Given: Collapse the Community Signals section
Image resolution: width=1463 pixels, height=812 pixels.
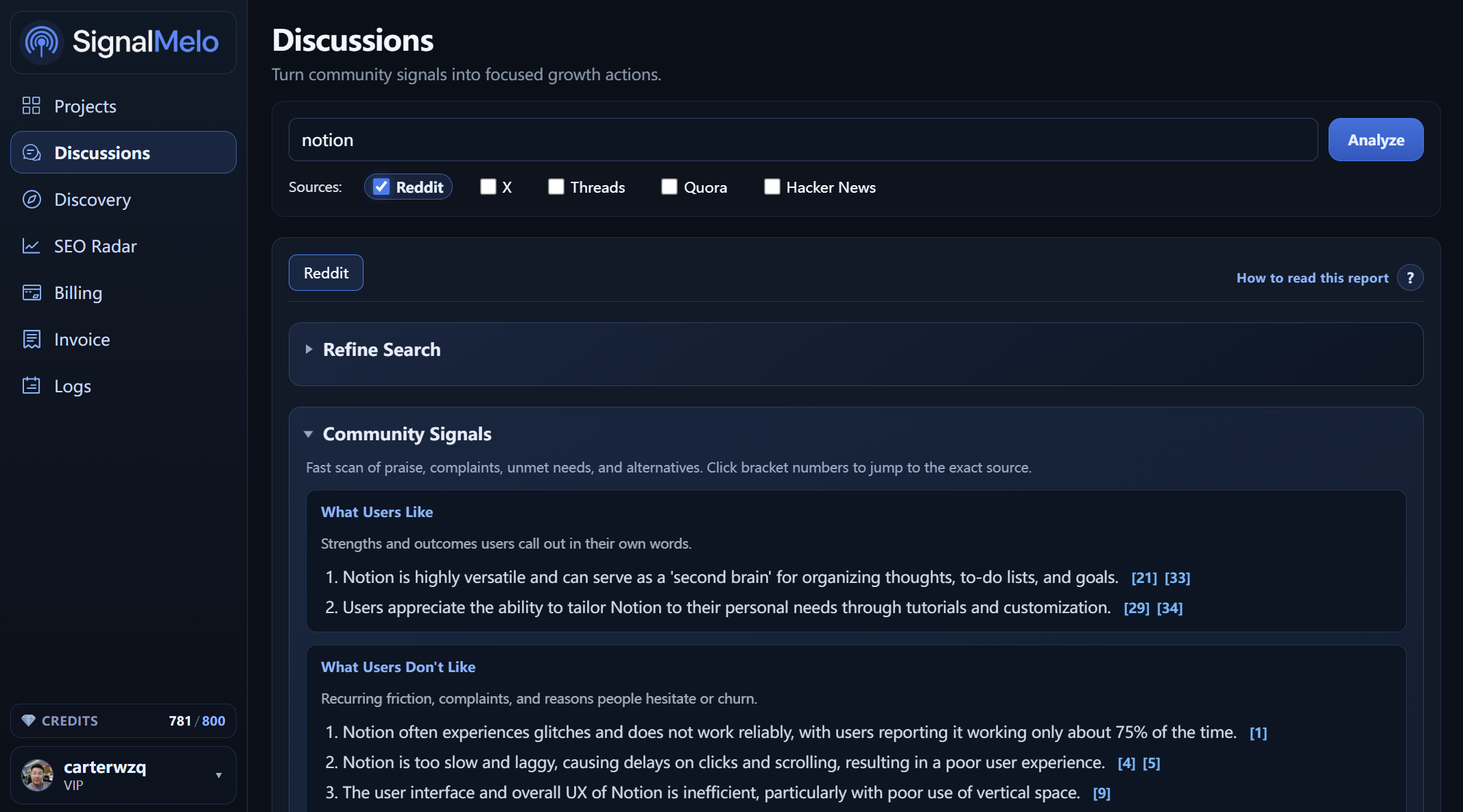Looking at the screenshot, I should click(309, 434).
